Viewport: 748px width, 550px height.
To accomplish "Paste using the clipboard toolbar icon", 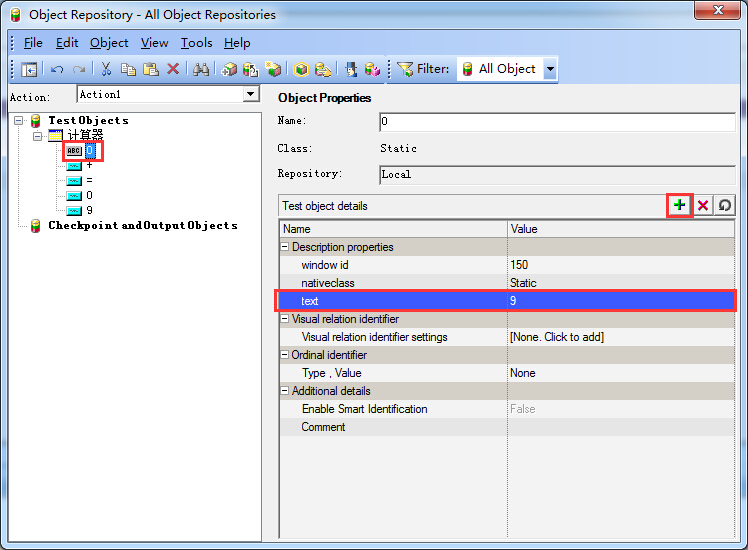I will coord(151,69).
